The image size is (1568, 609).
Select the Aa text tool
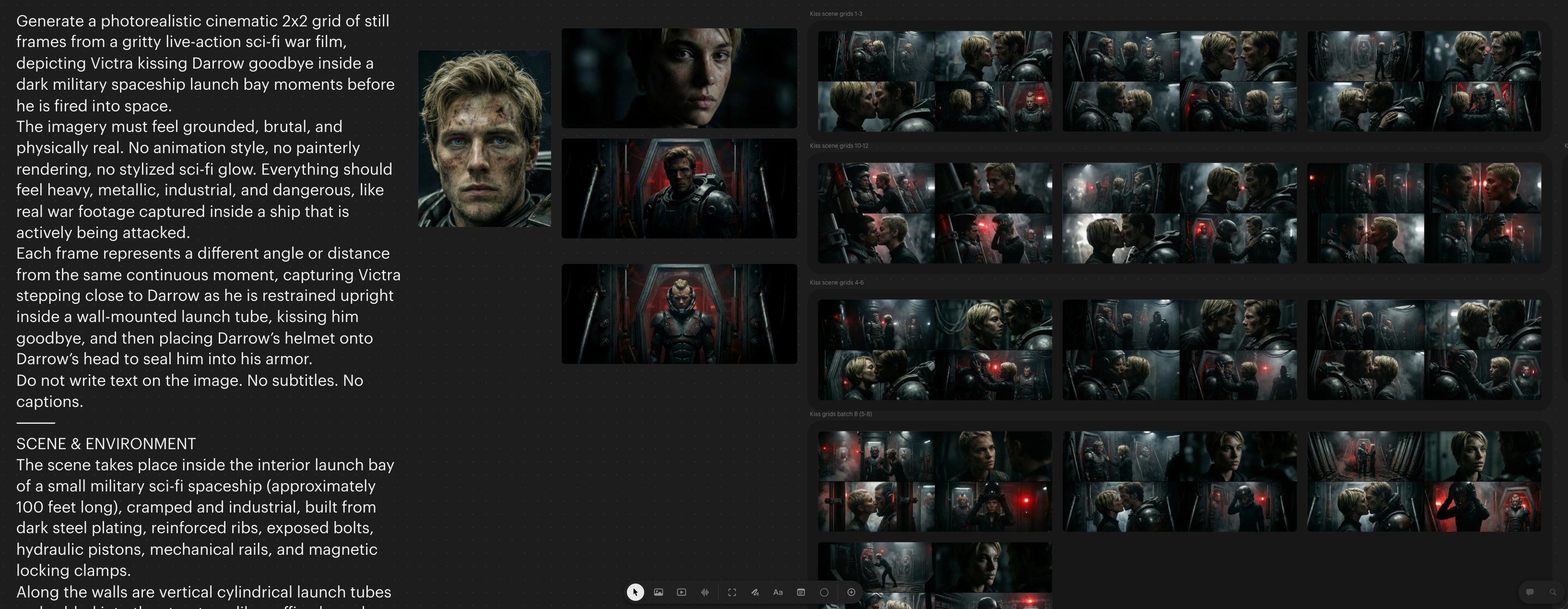coord(778,592)
